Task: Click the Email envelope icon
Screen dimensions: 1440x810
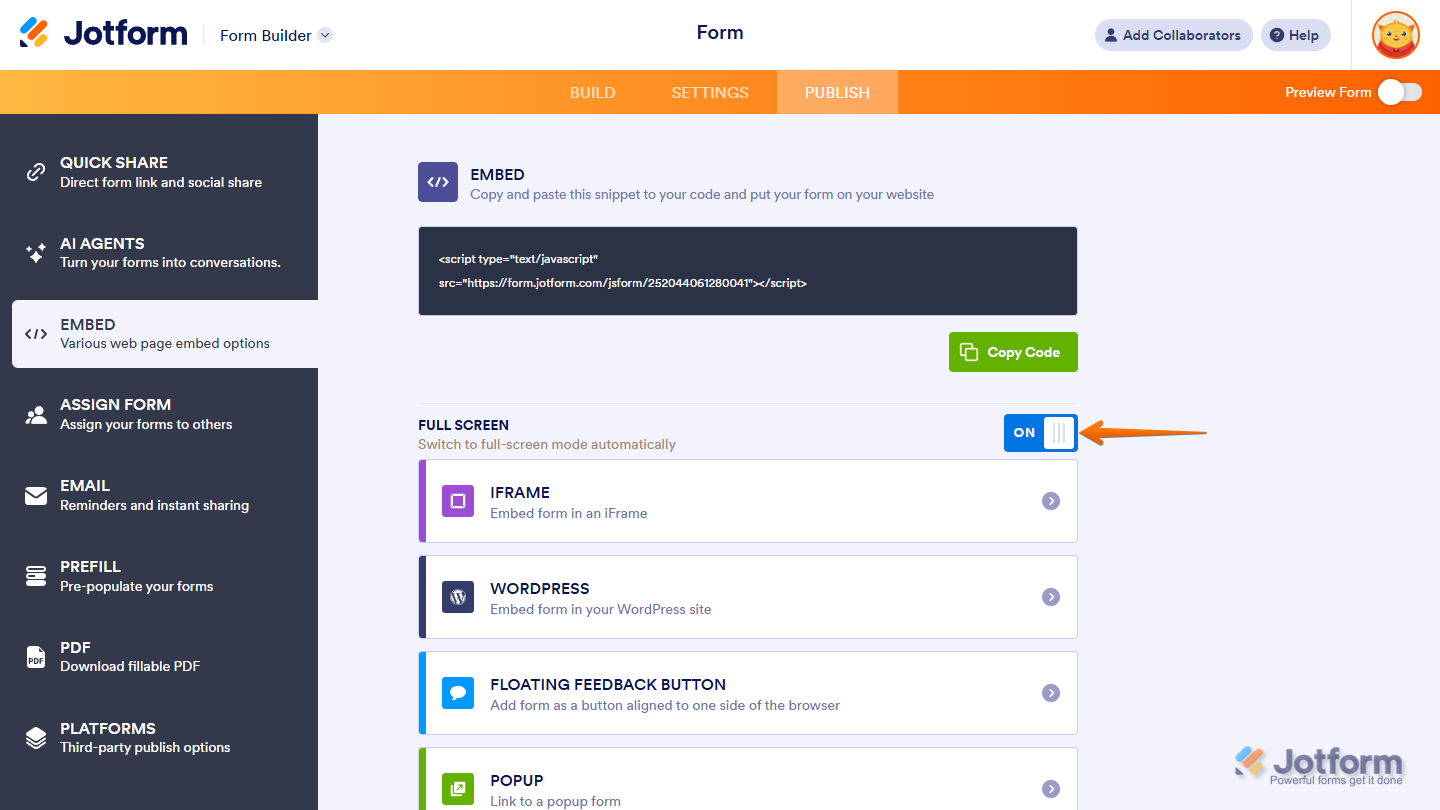Action: tap(36, 495)
